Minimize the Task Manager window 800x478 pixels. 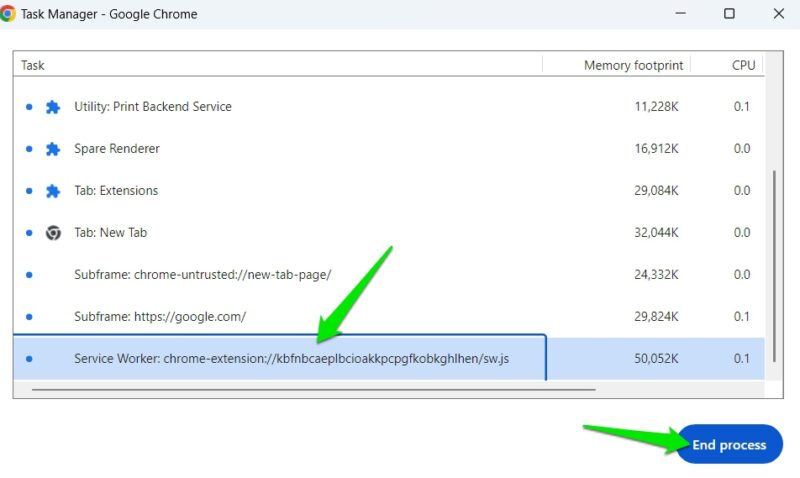(x=681, y=14)
